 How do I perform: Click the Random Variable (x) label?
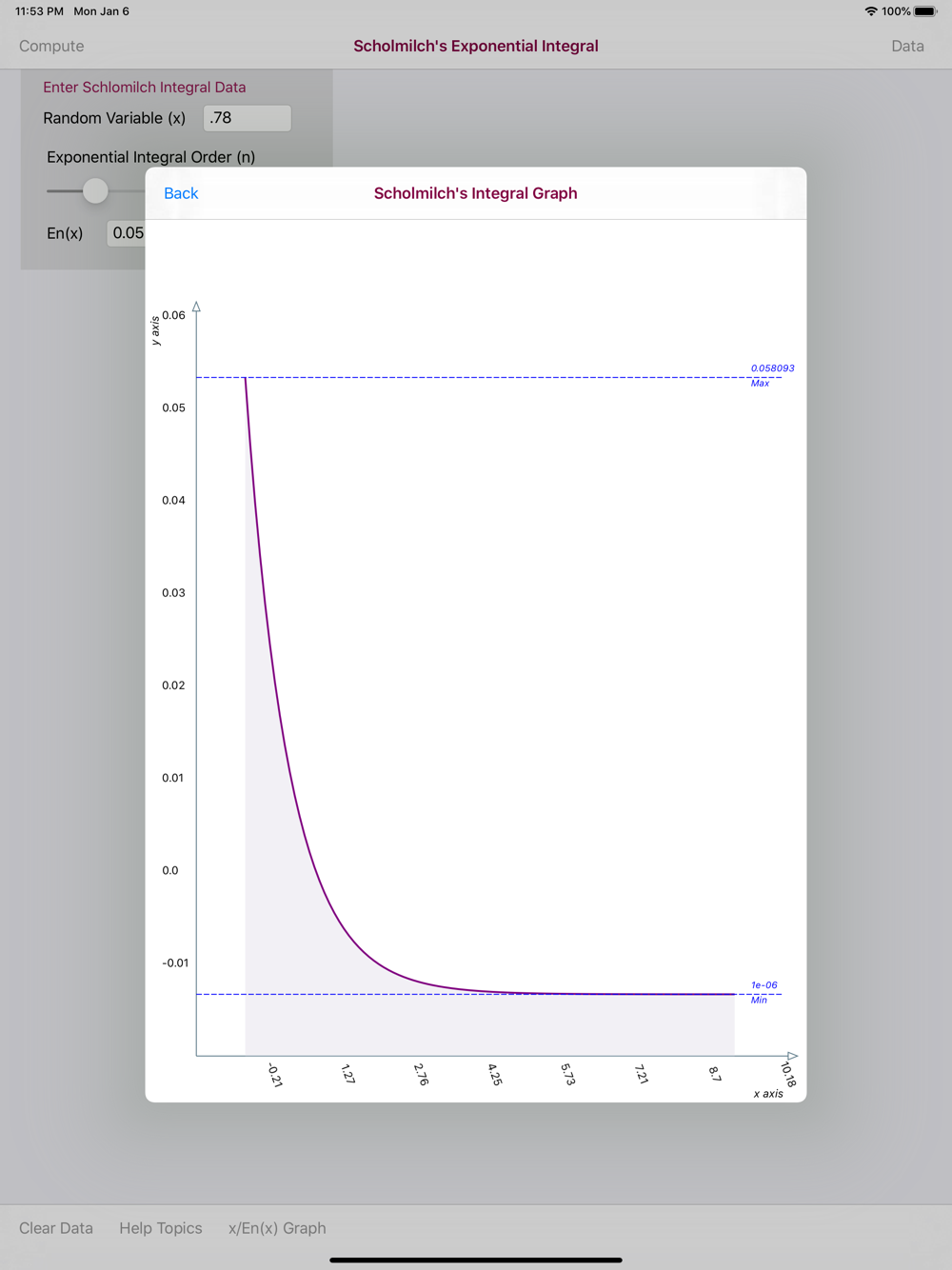[x=114, y=118]
